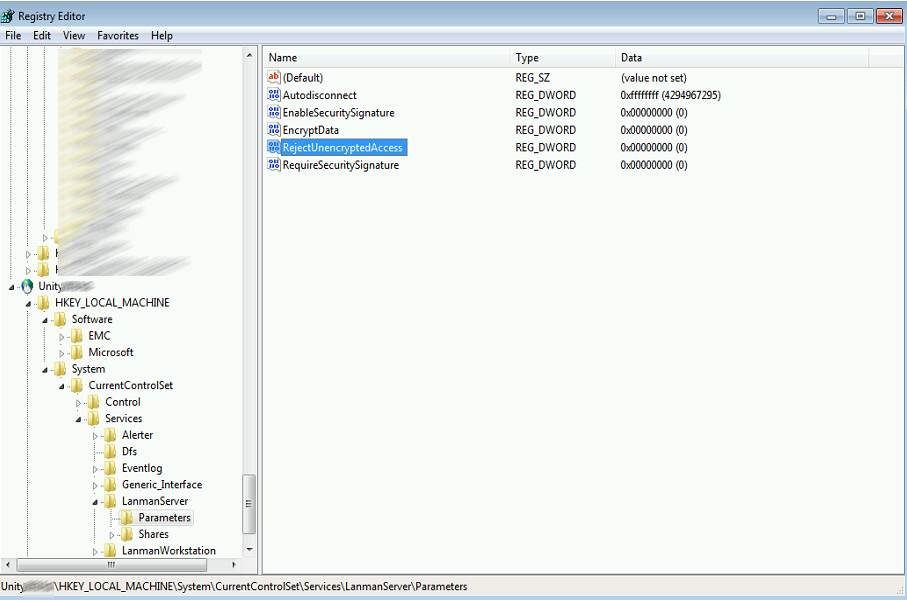Click the Alerter folder icon
Screen dimensions: 907x600
(110, 435)
